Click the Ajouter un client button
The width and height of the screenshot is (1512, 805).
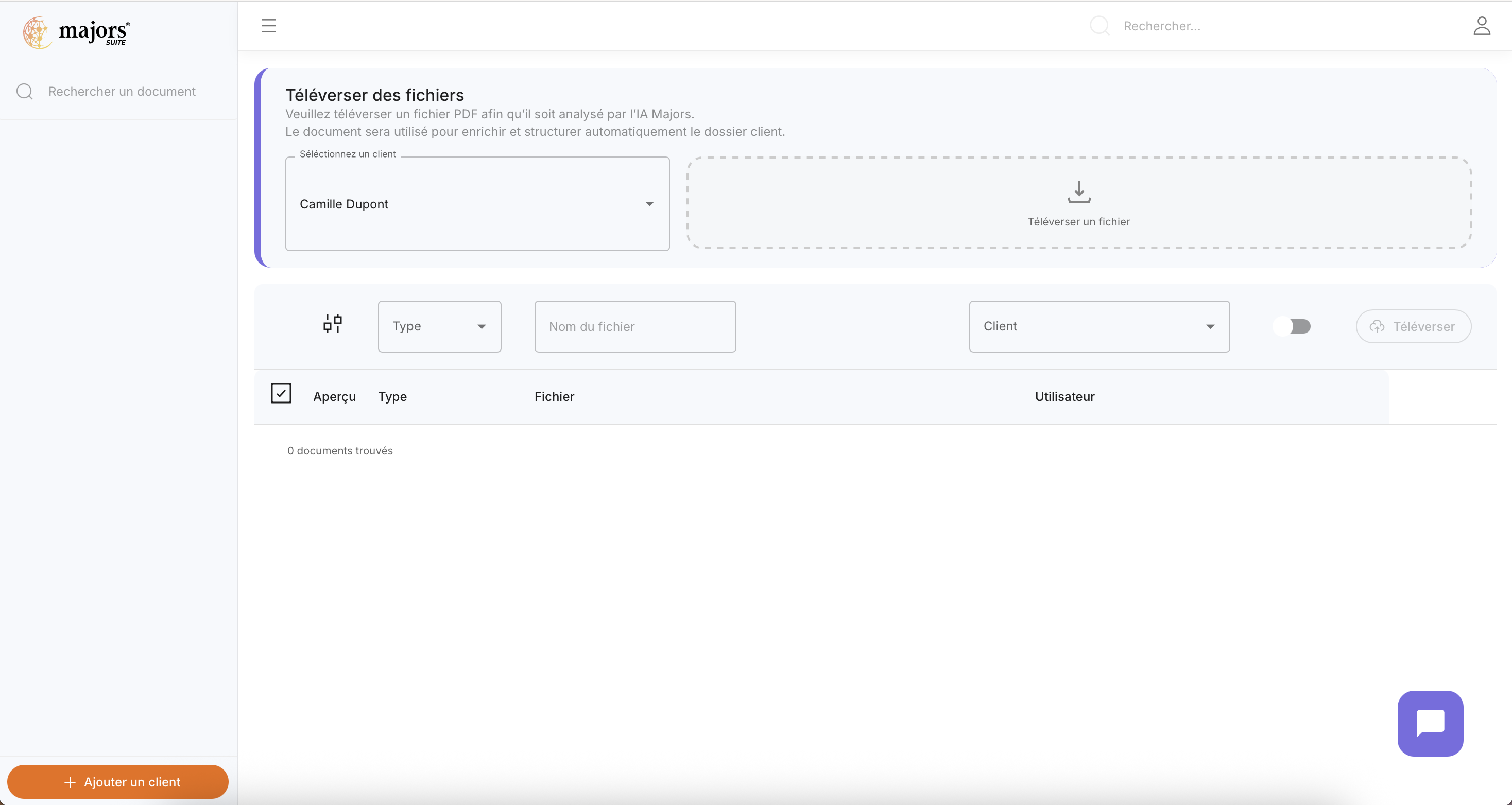coord(117,781)
